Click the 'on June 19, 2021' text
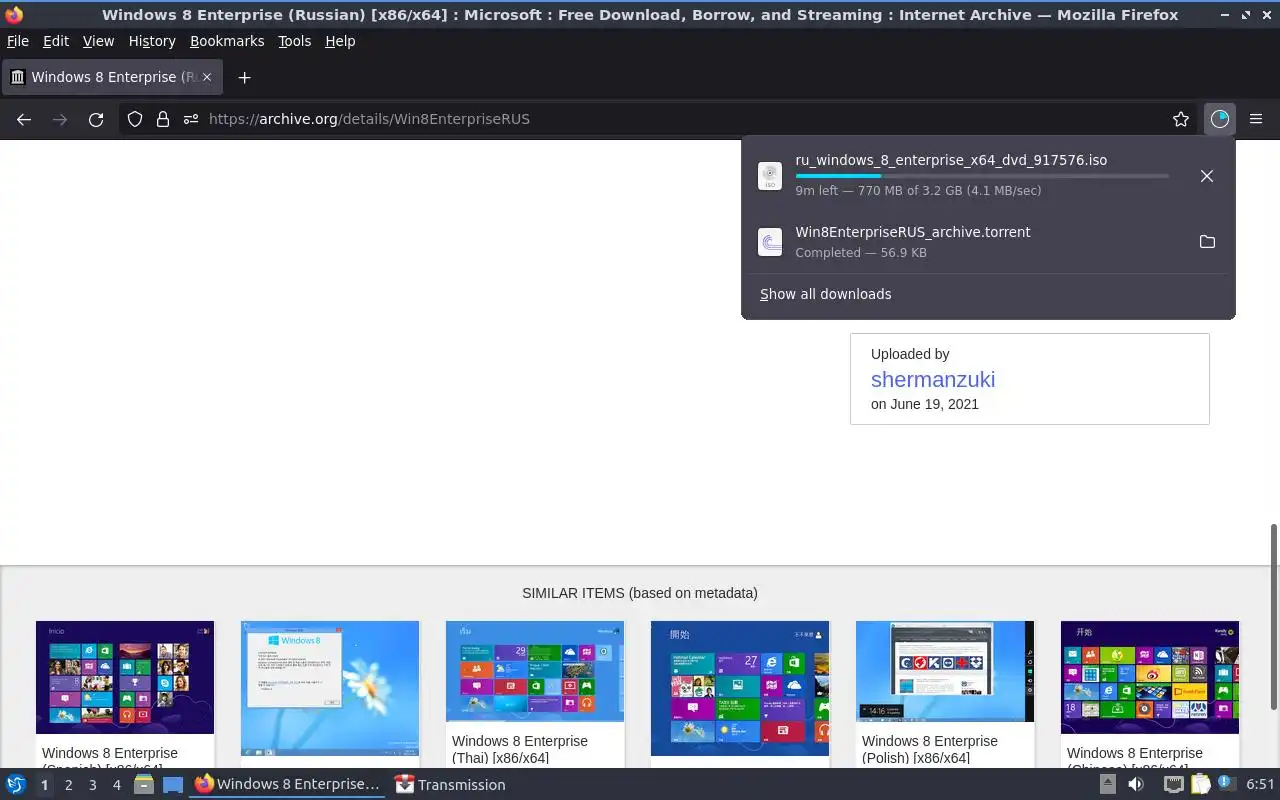The image size is (1280, 800). (x=925, y=404)
